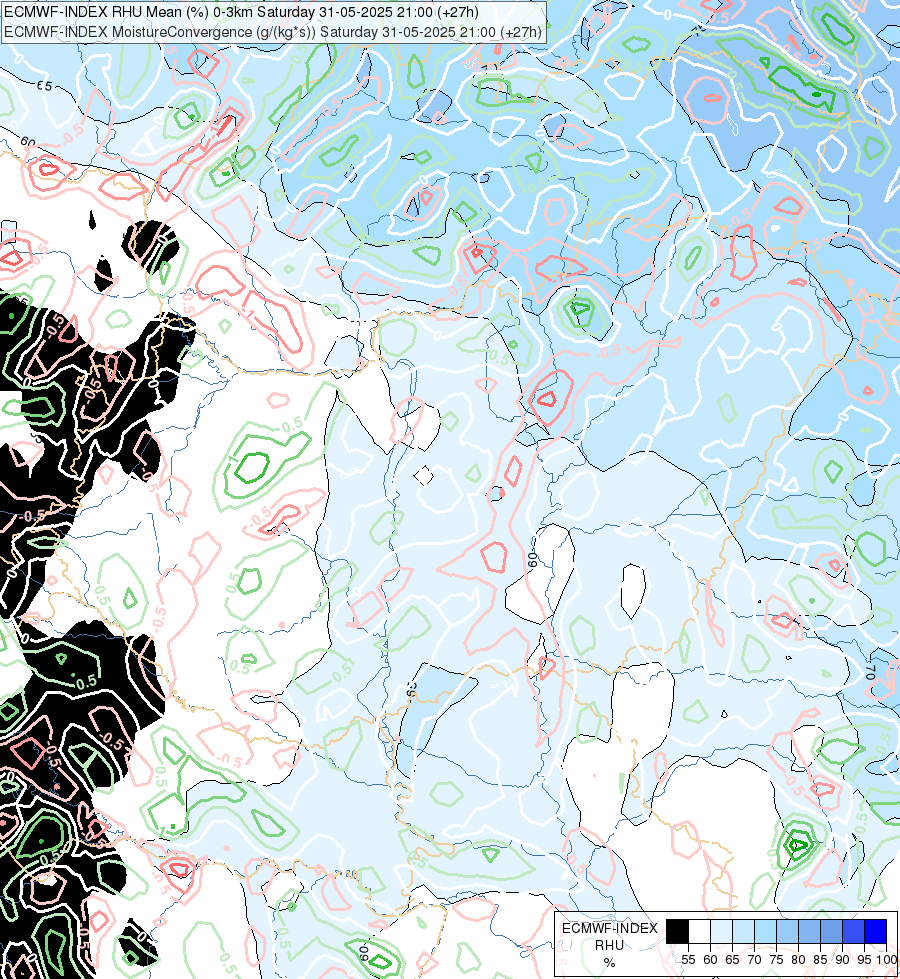Screen dimensions: 900x979
Task: Click legend tick value '90'
Action: pyautogui.click(x=842, y=960)
